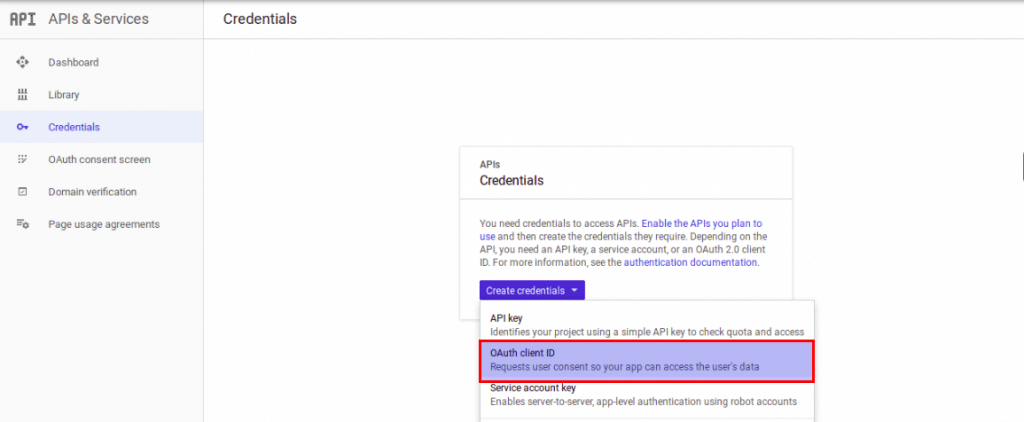The image size is (1024, 422).
Task: Click the Dashboard sidebar icon
Action: click(x=22, y=62)
